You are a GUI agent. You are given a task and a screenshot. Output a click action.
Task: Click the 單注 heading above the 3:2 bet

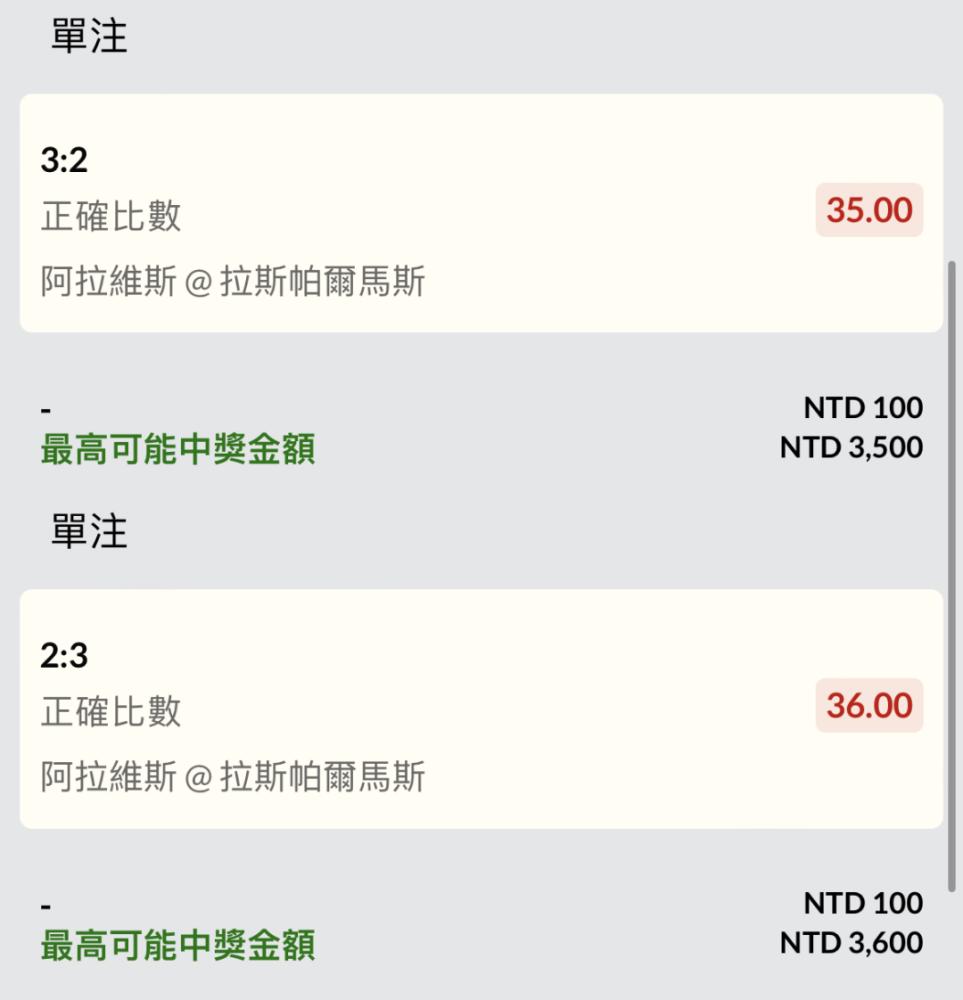(x=89, y=36)
